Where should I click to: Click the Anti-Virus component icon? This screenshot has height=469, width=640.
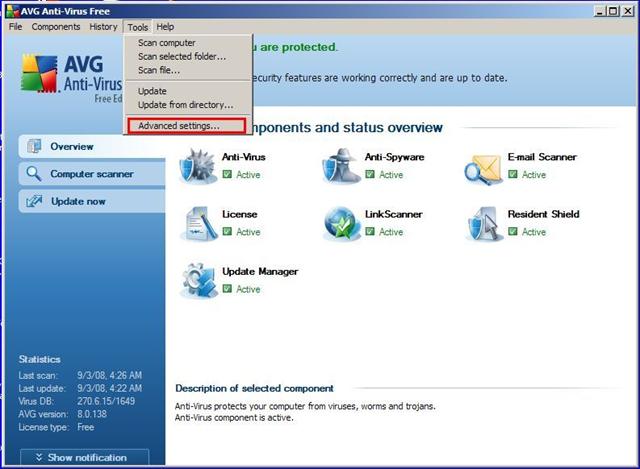coord(197,166)
